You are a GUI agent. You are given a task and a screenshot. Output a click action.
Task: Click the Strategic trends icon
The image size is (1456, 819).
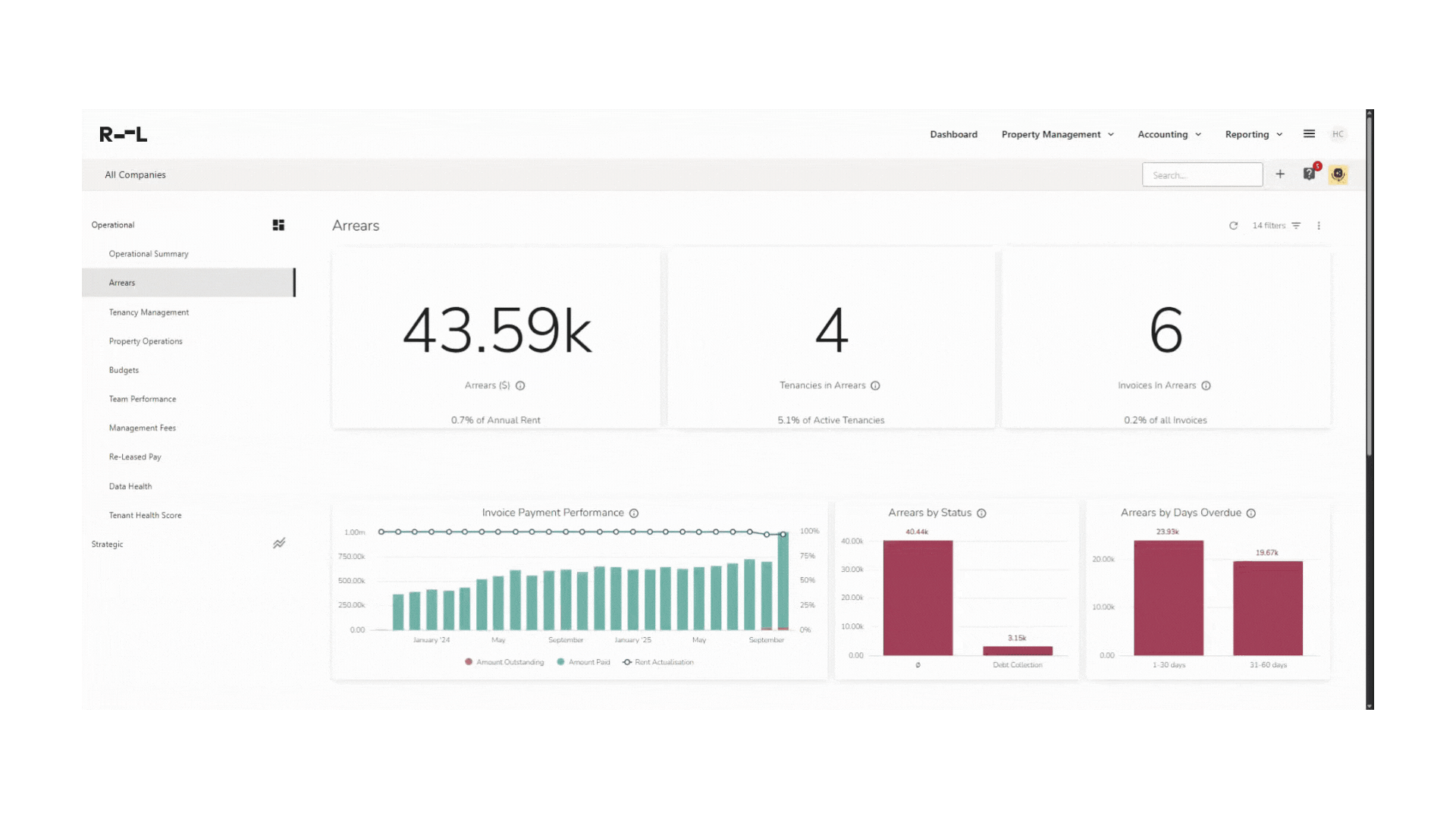pyautogui.click(x=278, y=543)
